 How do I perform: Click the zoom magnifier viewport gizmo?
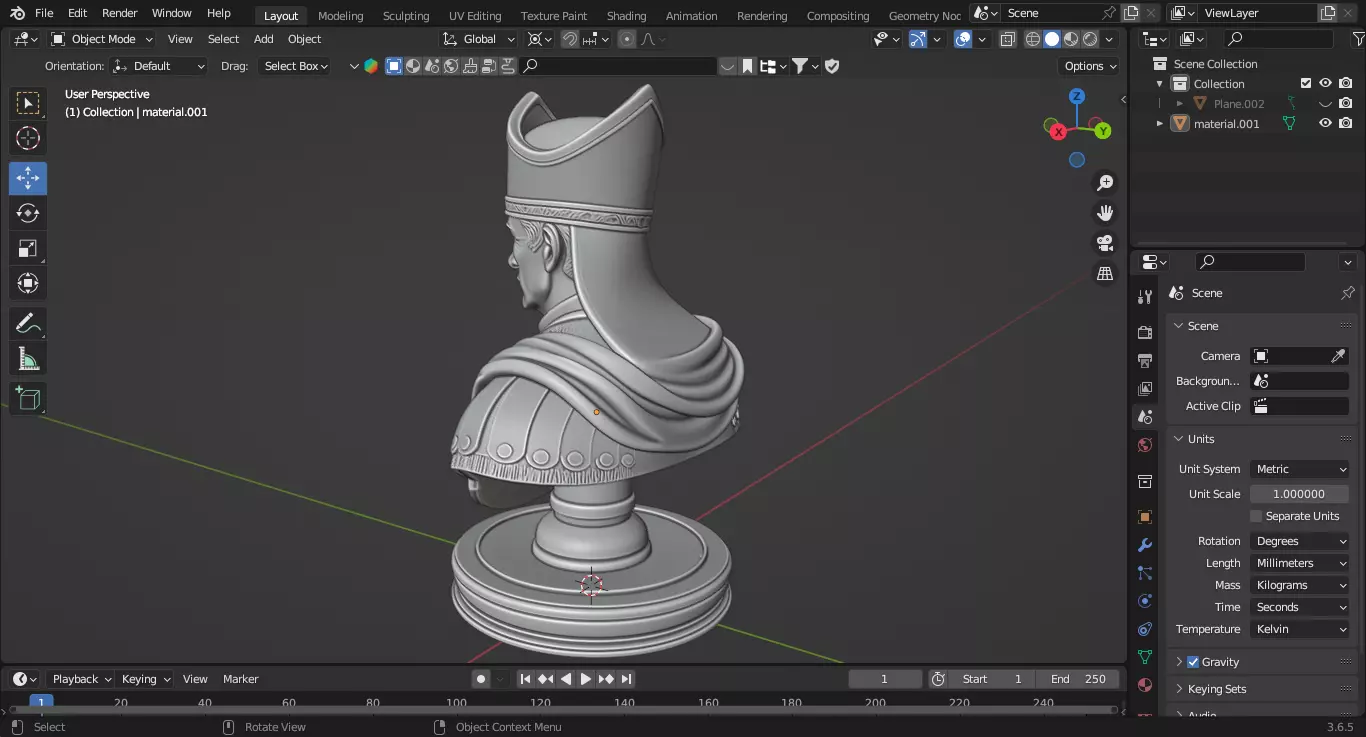pos(1105,183)
